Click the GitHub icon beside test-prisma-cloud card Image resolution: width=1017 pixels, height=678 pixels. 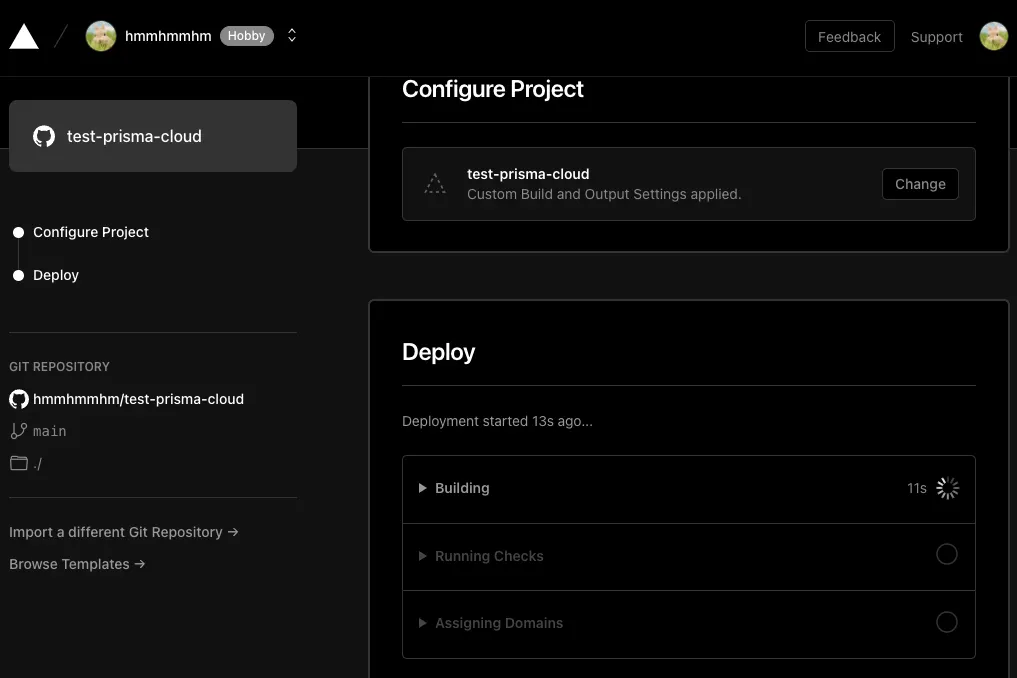click(44, 136)
